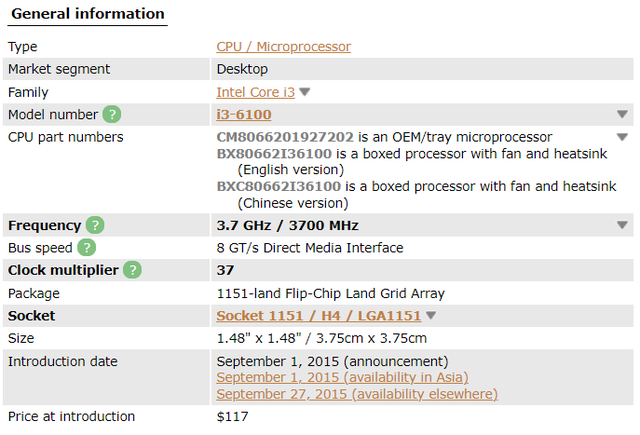Expand the Socket 1151 dropdown arrow

pyautogui.click(x=431, y=316)
